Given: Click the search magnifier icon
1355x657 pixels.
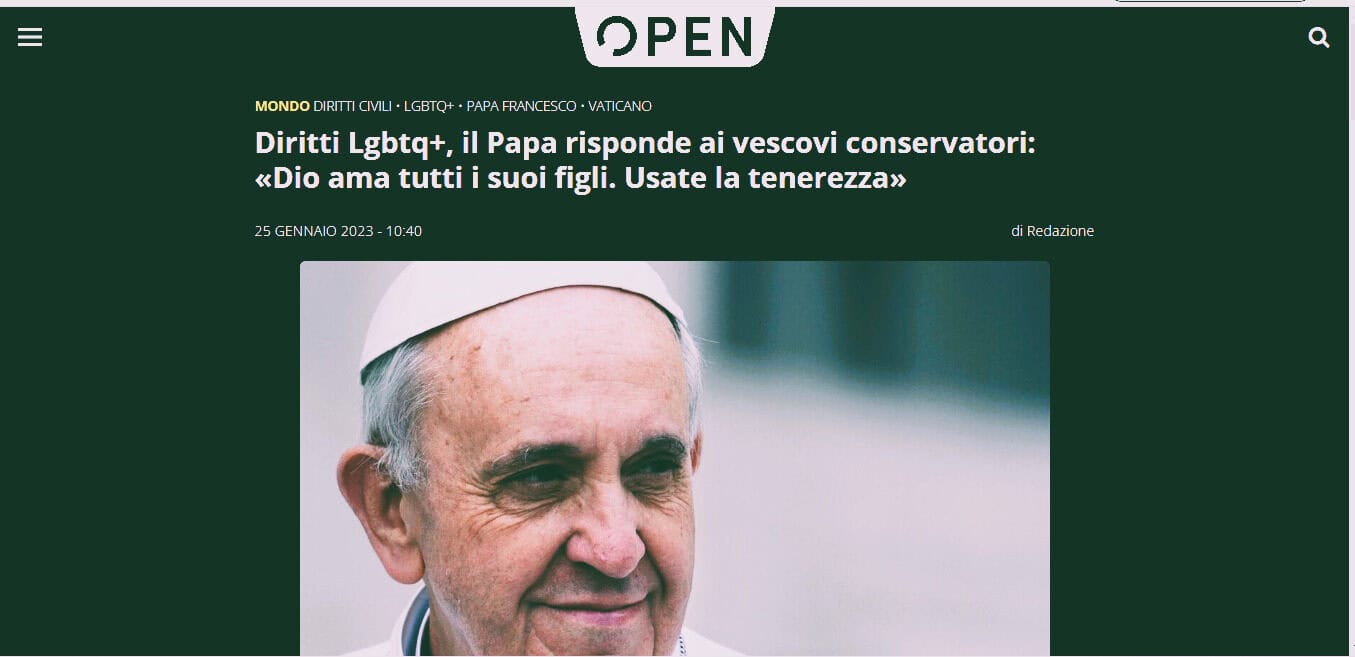Looking at the screenshot, I should click(x=1319, y=38).
